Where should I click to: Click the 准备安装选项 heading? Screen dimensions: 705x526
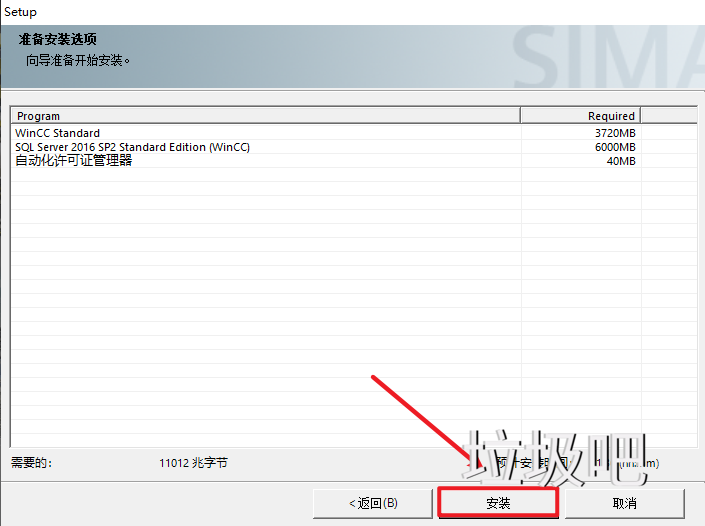click(57, 40)
